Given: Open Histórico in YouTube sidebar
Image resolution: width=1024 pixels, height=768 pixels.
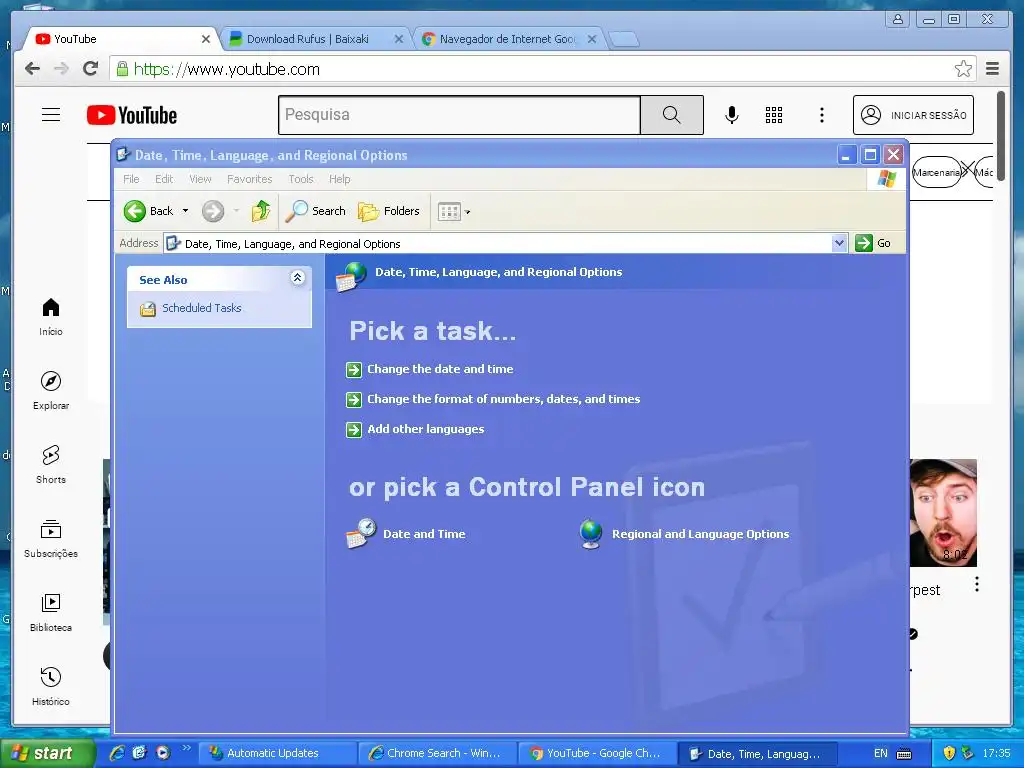Looking at the screenshot, I should click(51, 686).
